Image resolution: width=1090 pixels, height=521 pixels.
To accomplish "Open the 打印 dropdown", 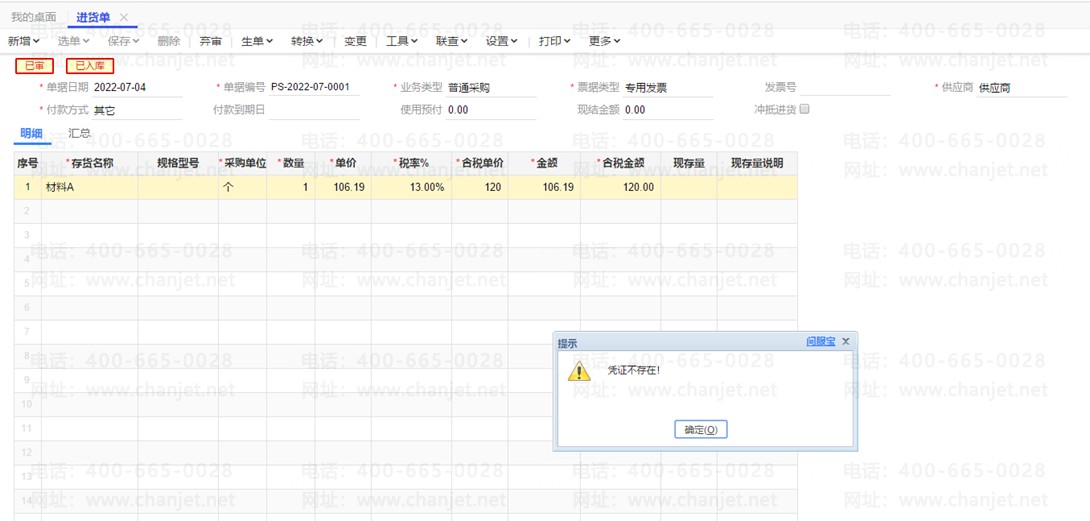I will pos(555,41).
